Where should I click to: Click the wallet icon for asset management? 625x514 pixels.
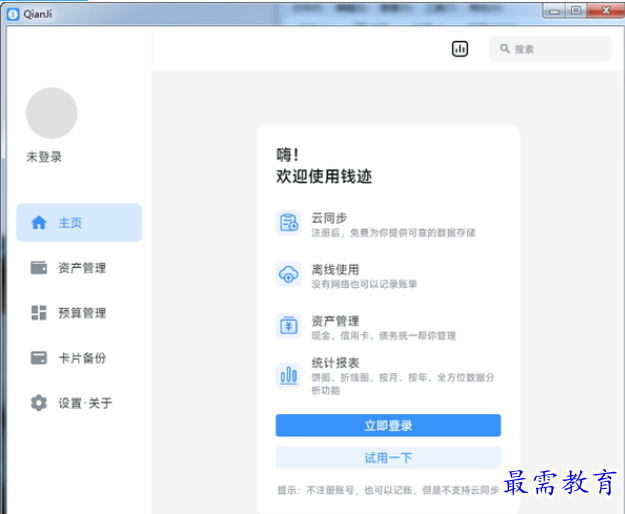(x=39, y=268)
